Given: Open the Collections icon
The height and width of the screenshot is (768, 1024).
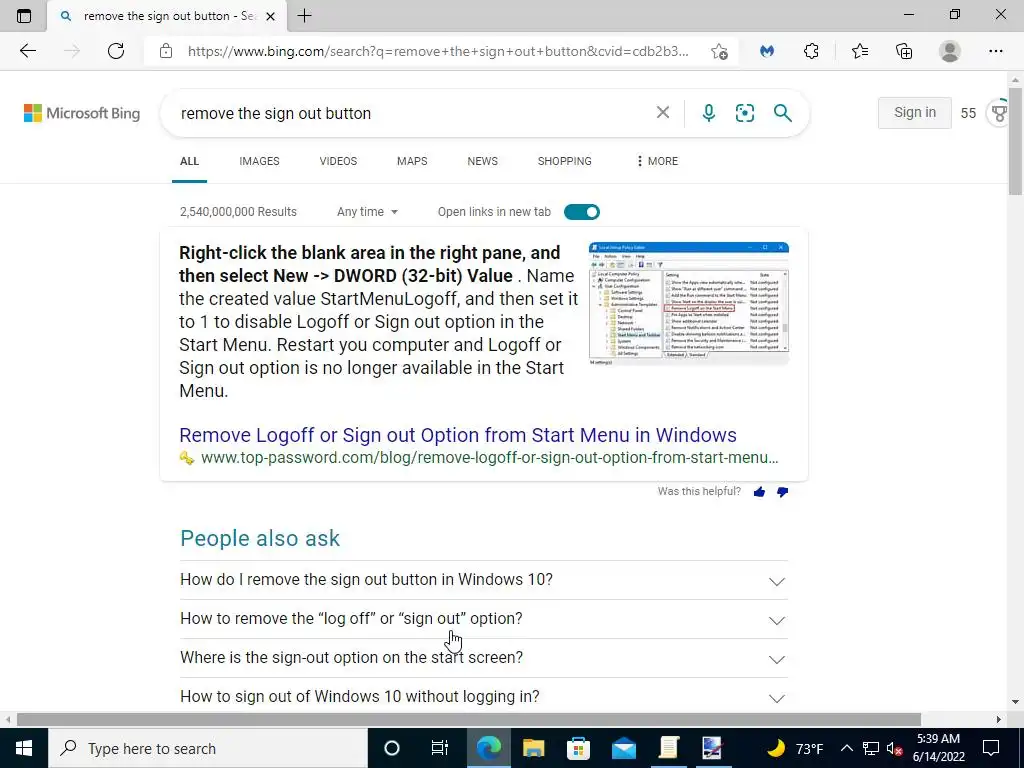Looking at the screenshot, I should click(904, 51).
